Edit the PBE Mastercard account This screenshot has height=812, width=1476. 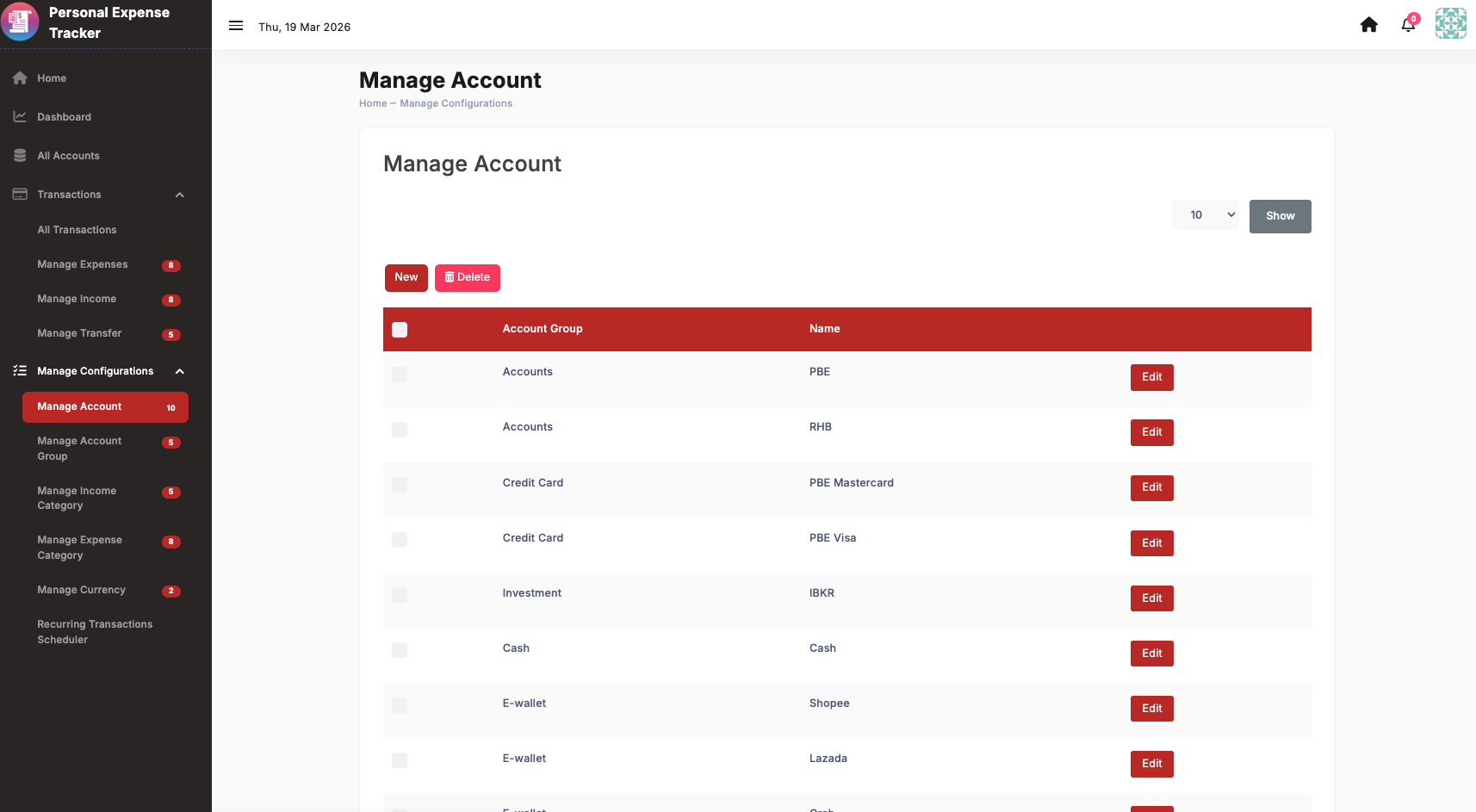click(1152, 487)
